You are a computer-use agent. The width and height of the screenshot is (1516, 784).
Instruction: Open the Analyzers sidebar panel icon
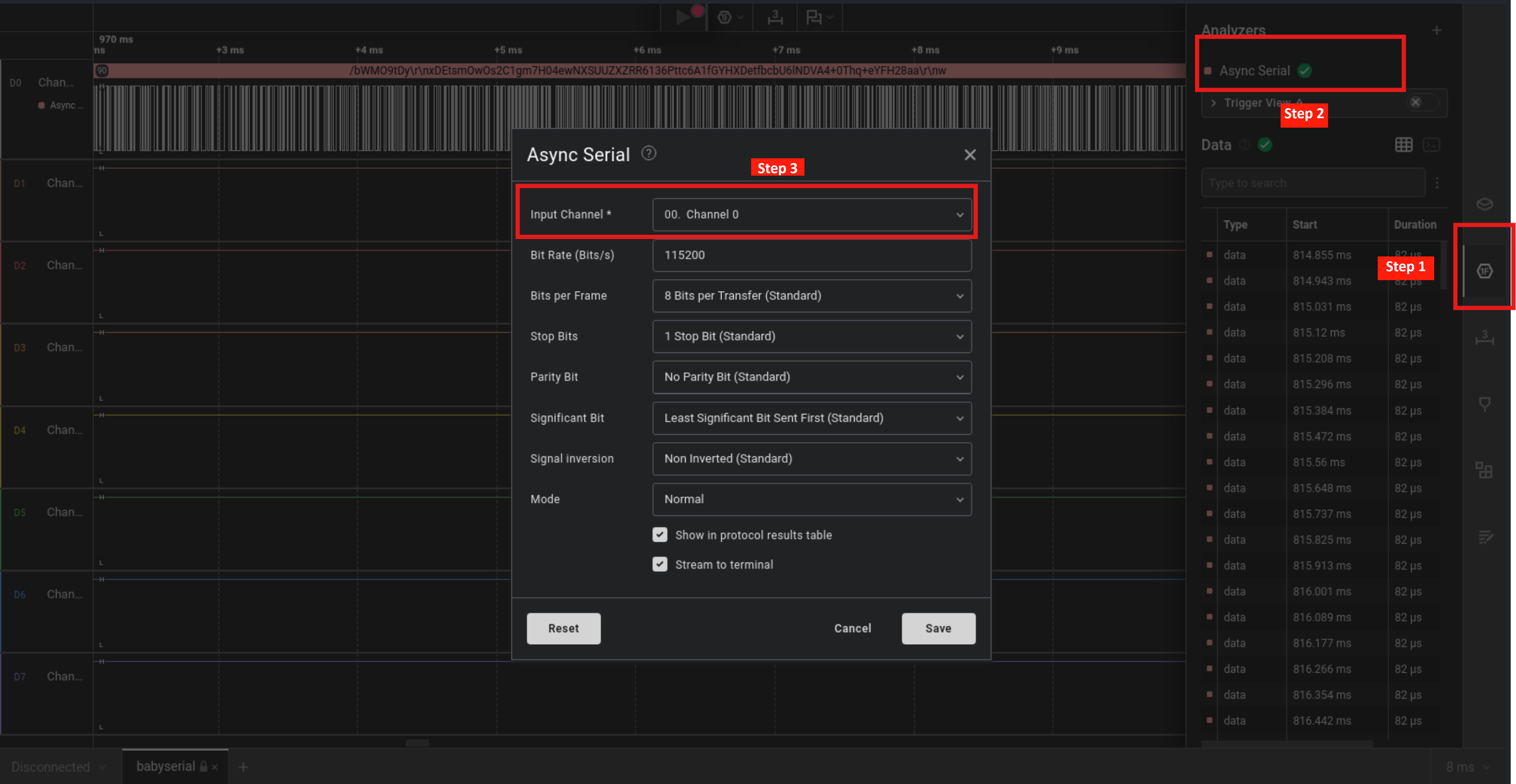point(1484,271)
